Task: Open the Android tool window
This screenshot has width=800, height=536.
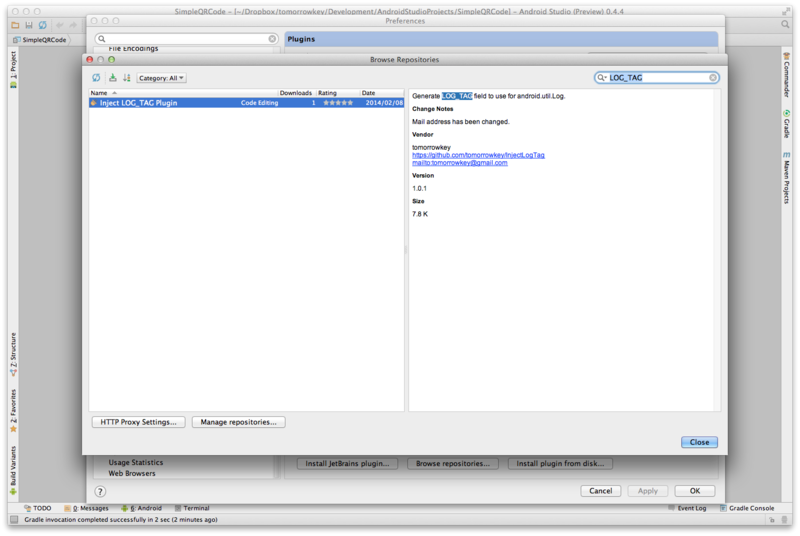Action: click(x=141, y=508)
